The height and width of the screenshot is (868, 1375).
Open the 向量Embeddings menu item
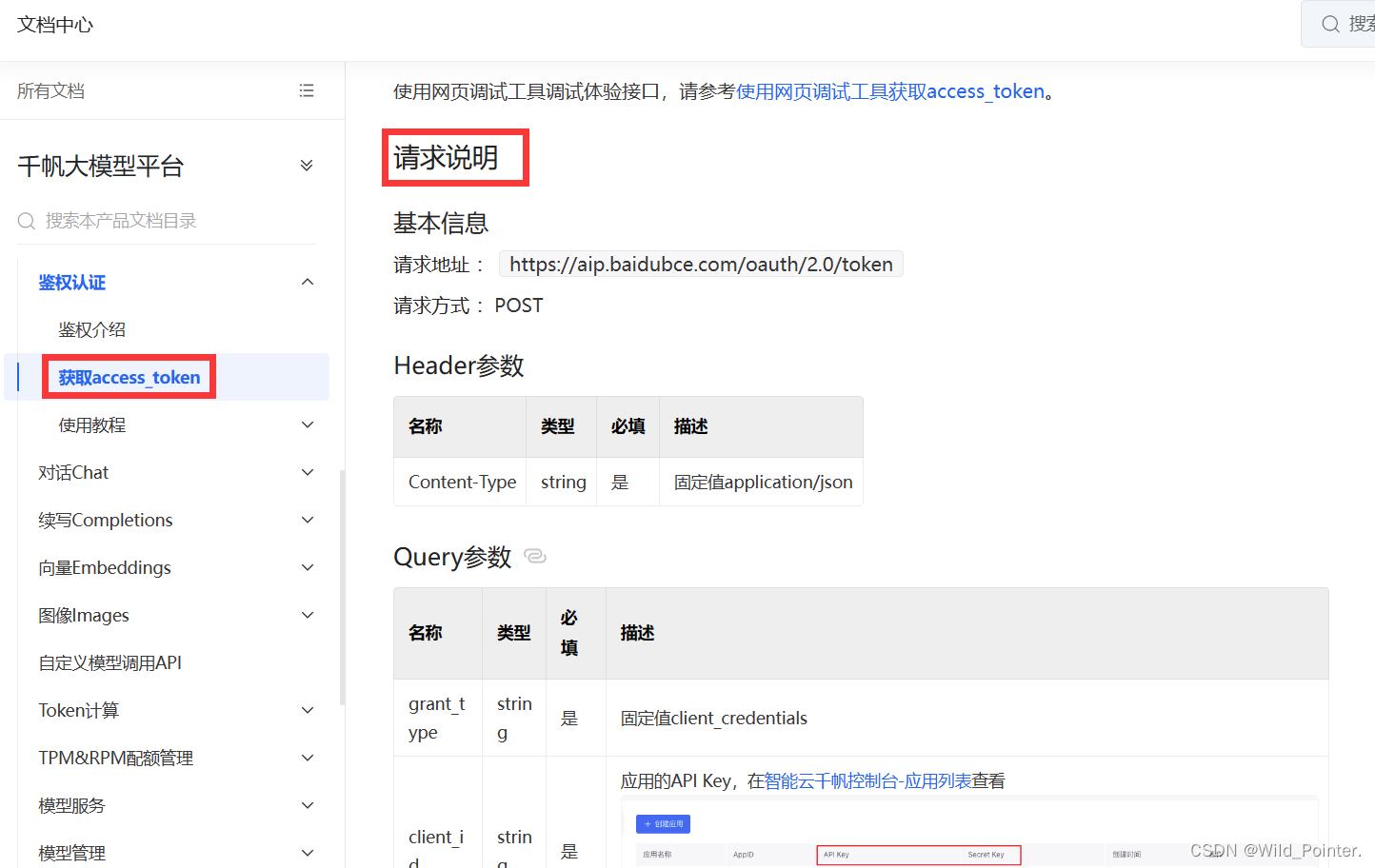[x=105, y=567]
